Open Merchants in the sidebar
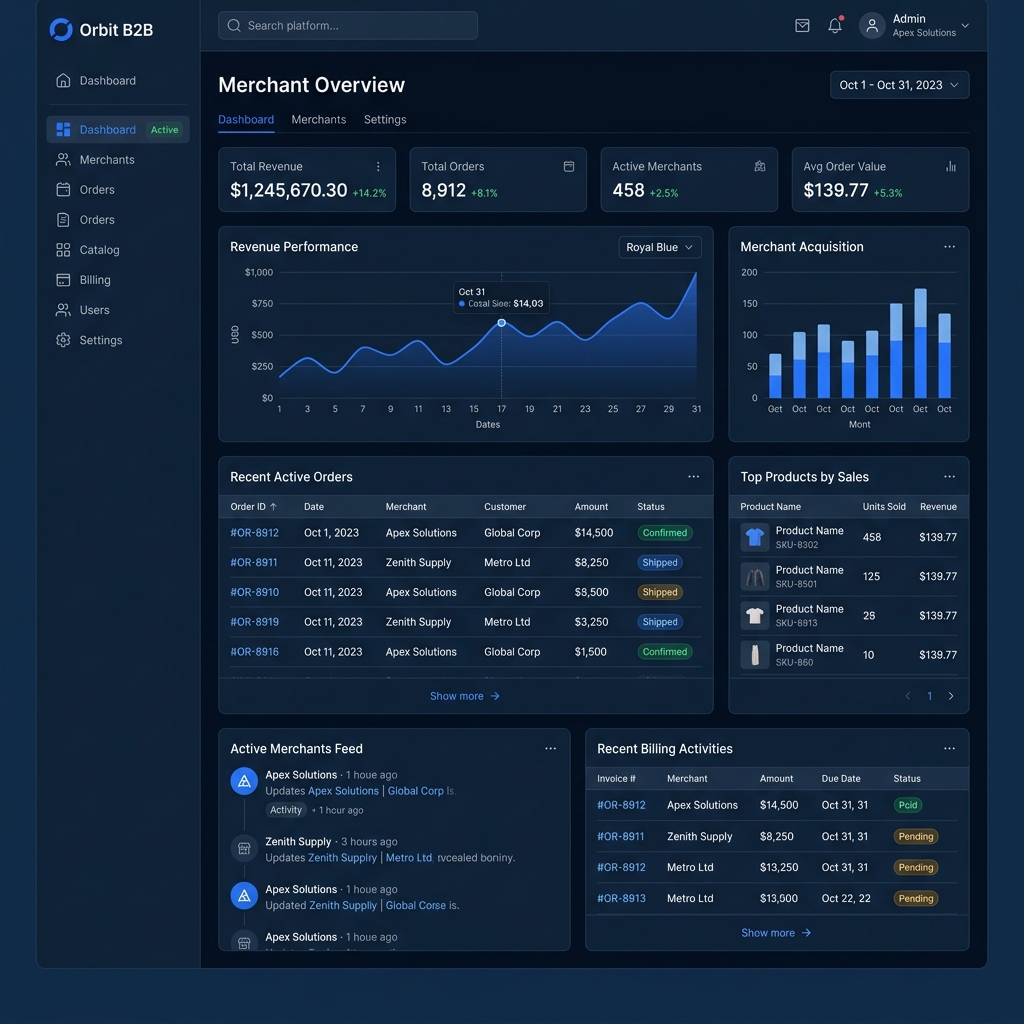 coord(118,159)
